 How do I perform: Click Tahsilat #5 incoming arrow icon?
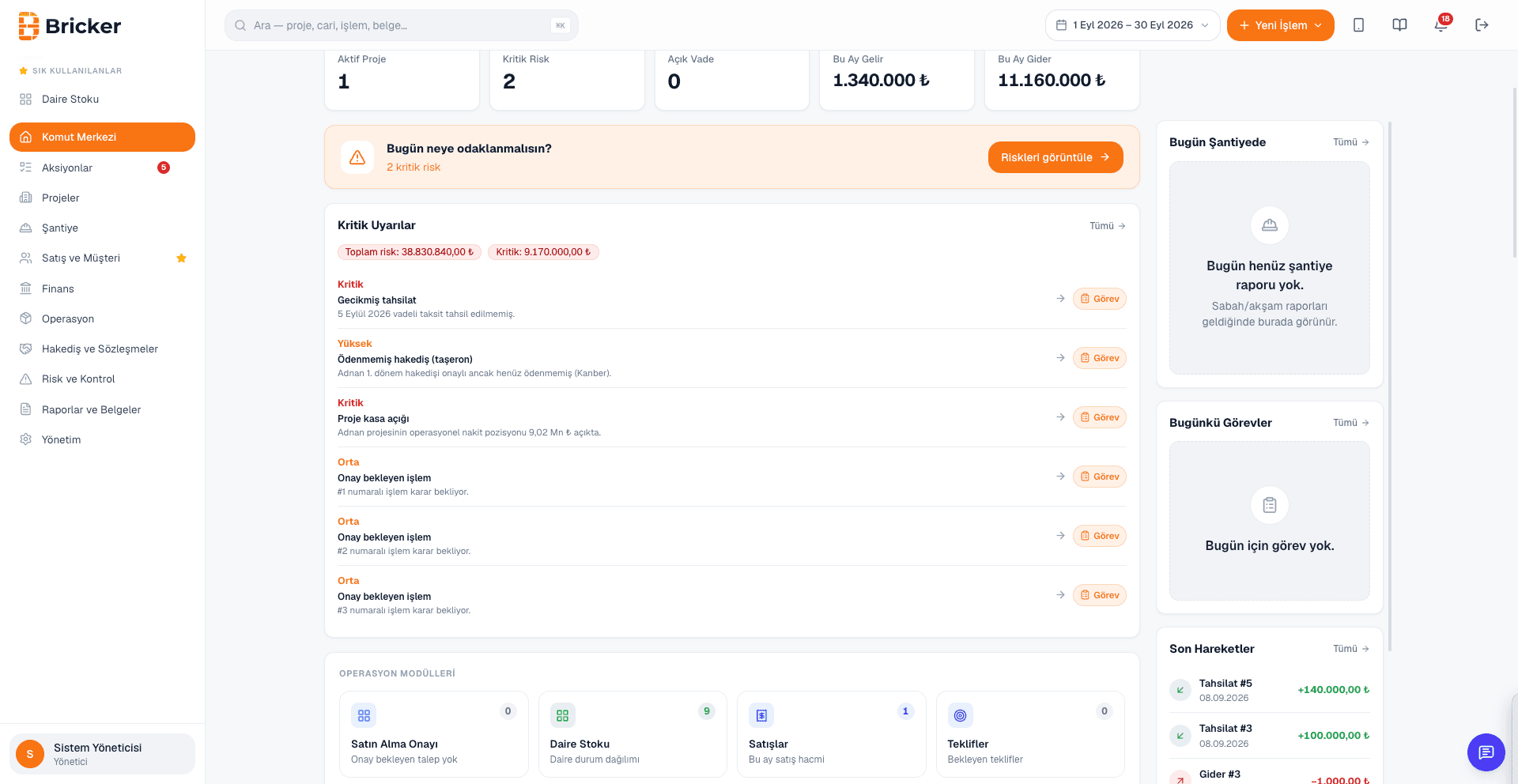[x=1180, y=690]
